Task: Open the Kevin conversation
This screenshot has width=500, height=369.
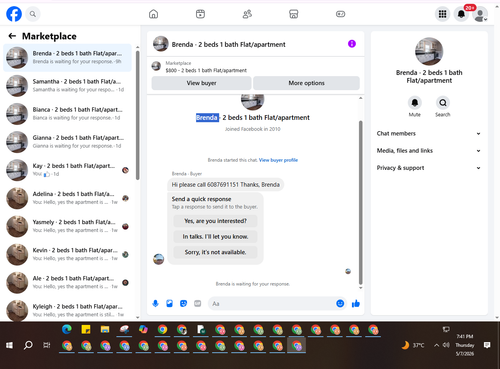Action: [67, 254]
